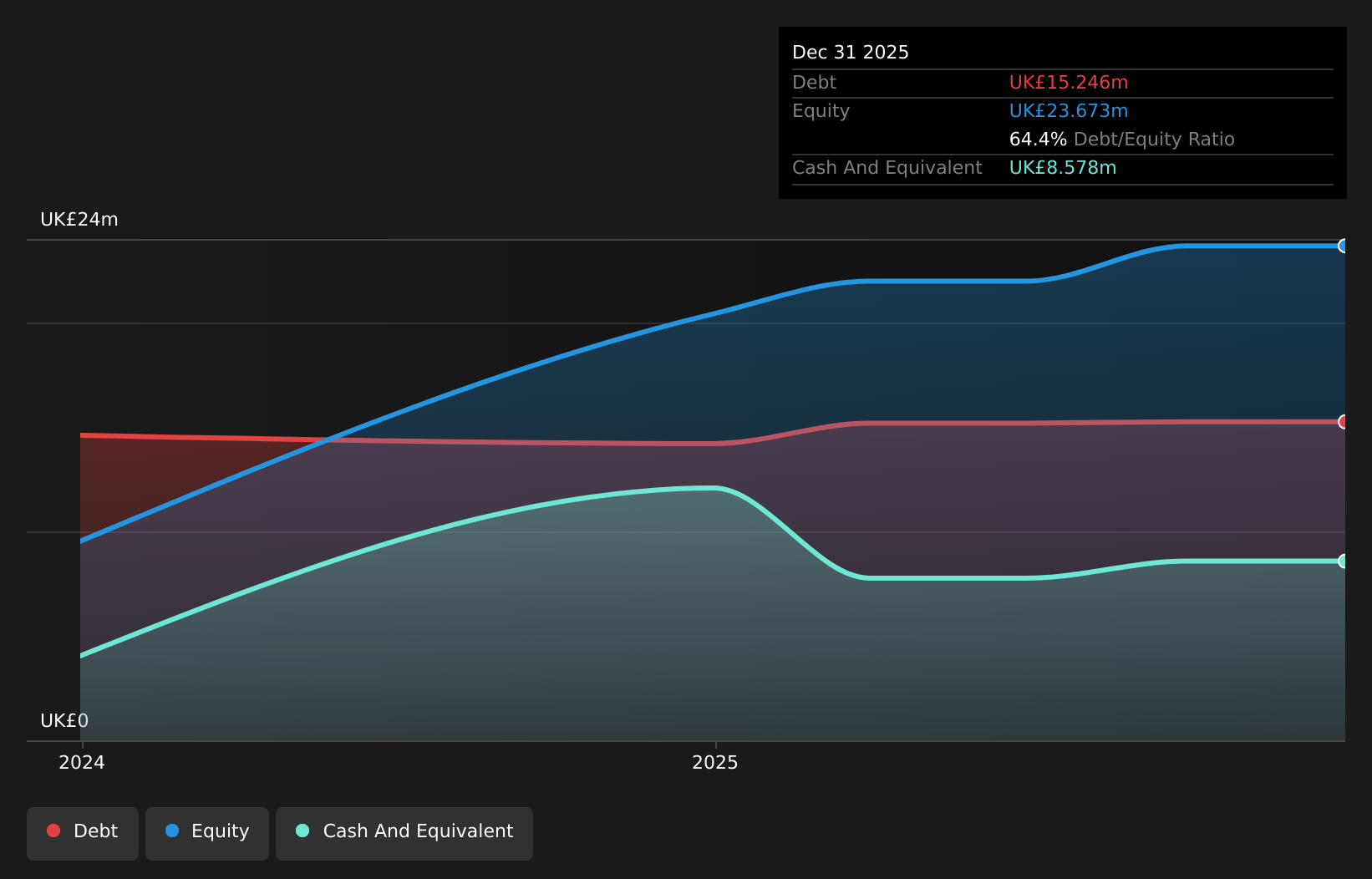1372x879 pixels.
Task: Click the Debt label in tooltip
Action: pyautogui.click(x=814, y=83)
